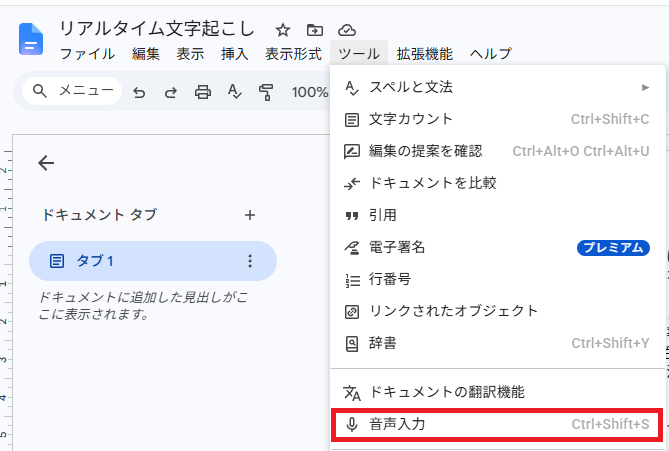Image resolution: width=669 pixels, height=451 pixels.
Task: Star the document リアルタイム文字起こし
Action: [282, 30]
